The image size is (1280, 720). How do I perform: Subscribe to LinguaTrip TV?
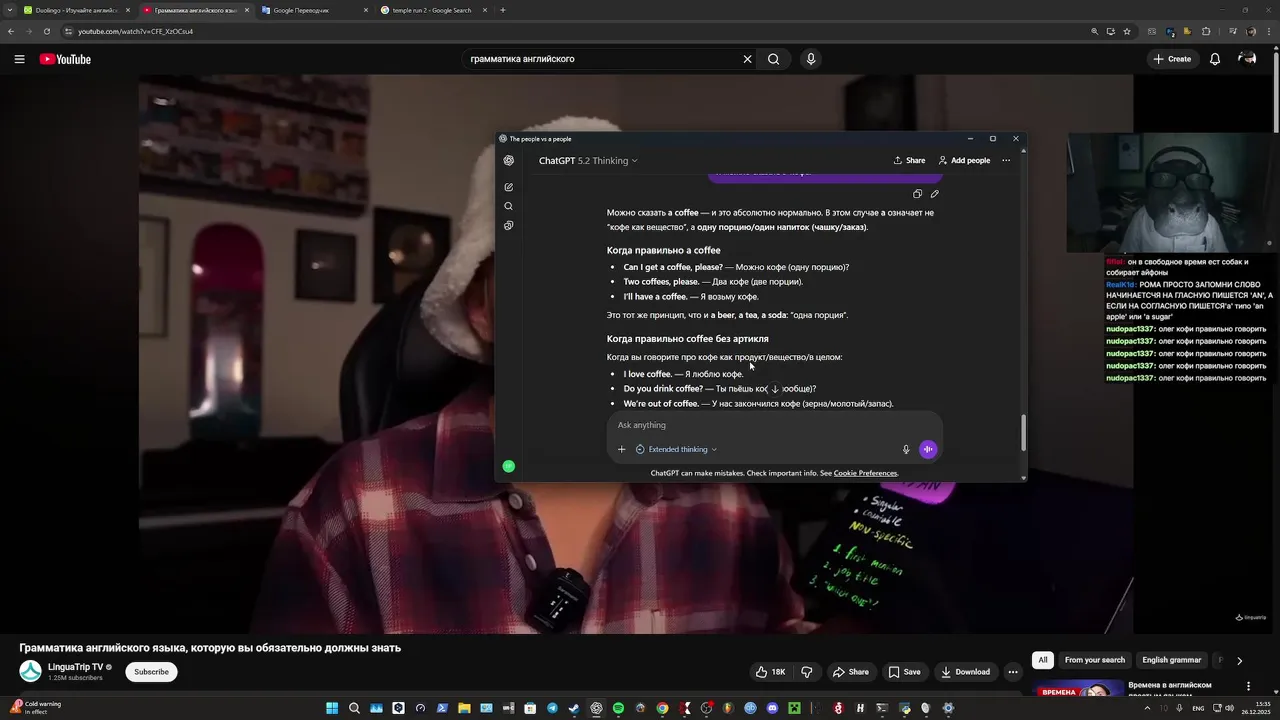click(x=152, y=672)
